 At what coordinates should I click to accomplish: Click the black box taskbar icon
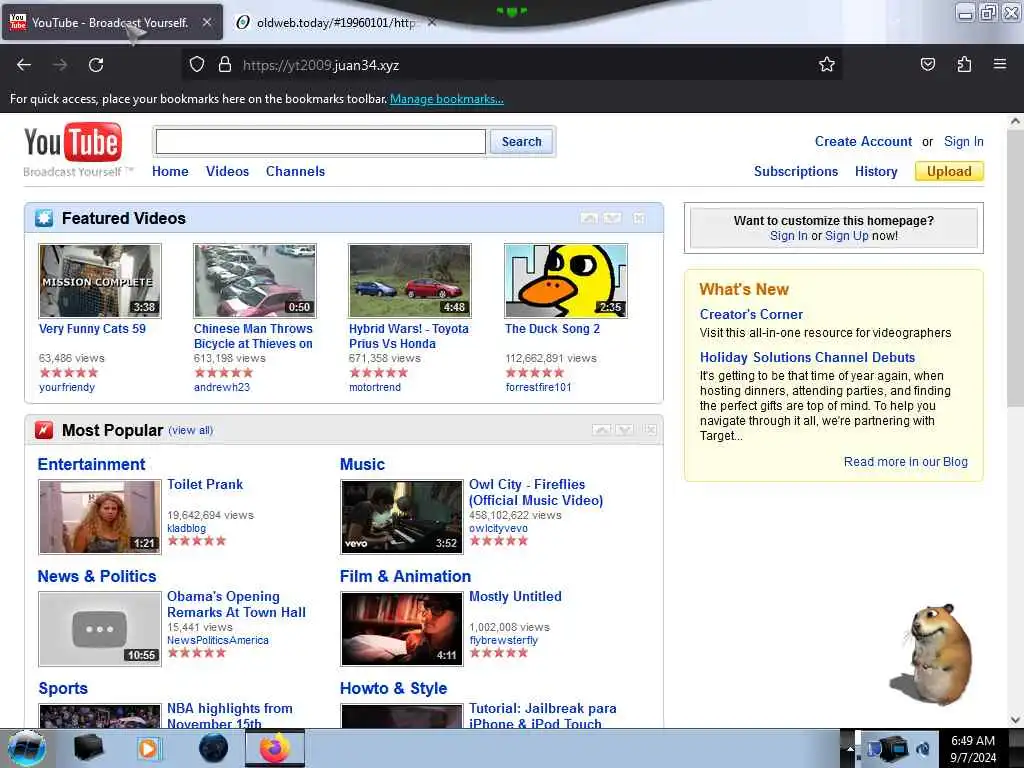coord(88,748)
